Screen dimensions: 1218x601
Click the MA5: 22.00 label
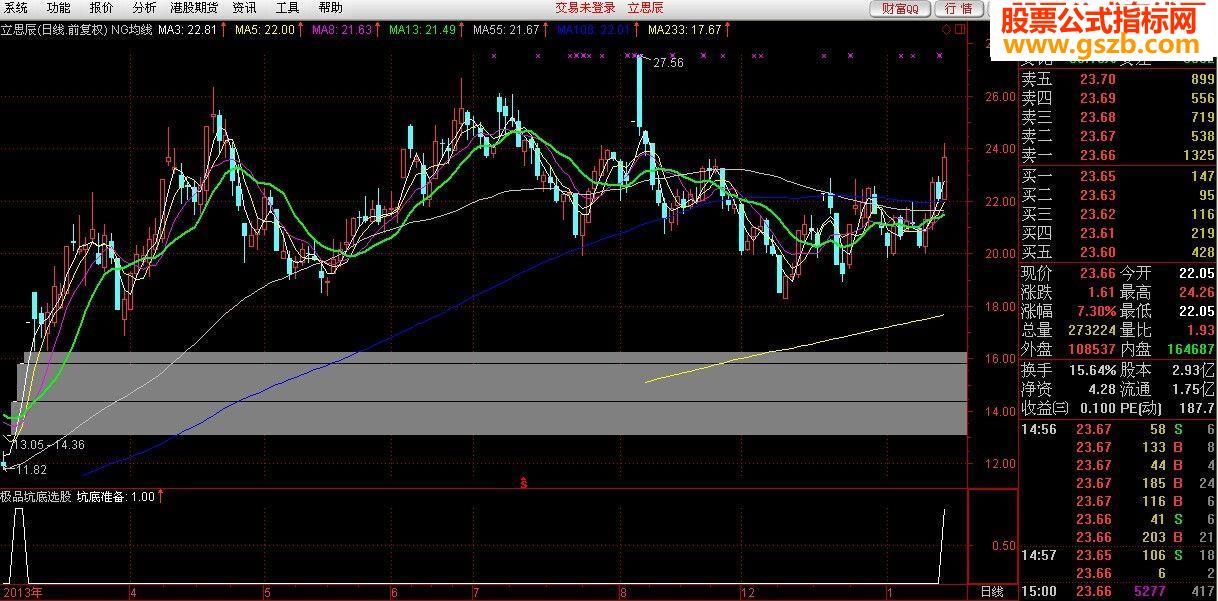tap(265, 30)
